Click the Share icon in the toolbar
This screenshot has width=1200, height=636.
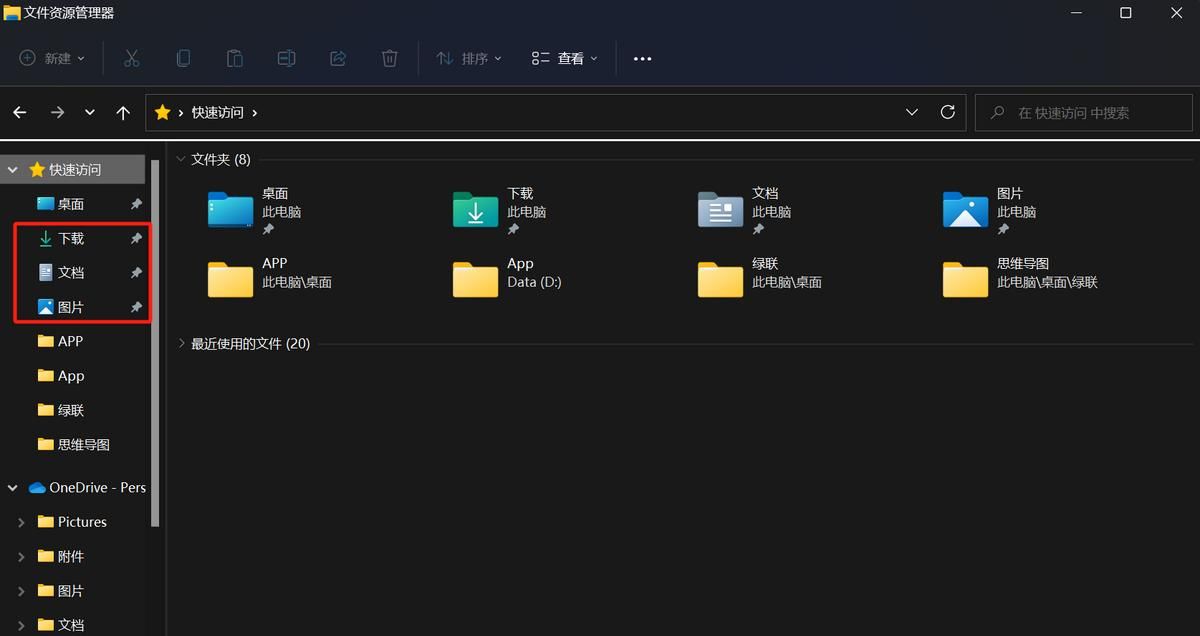(338, 58)
